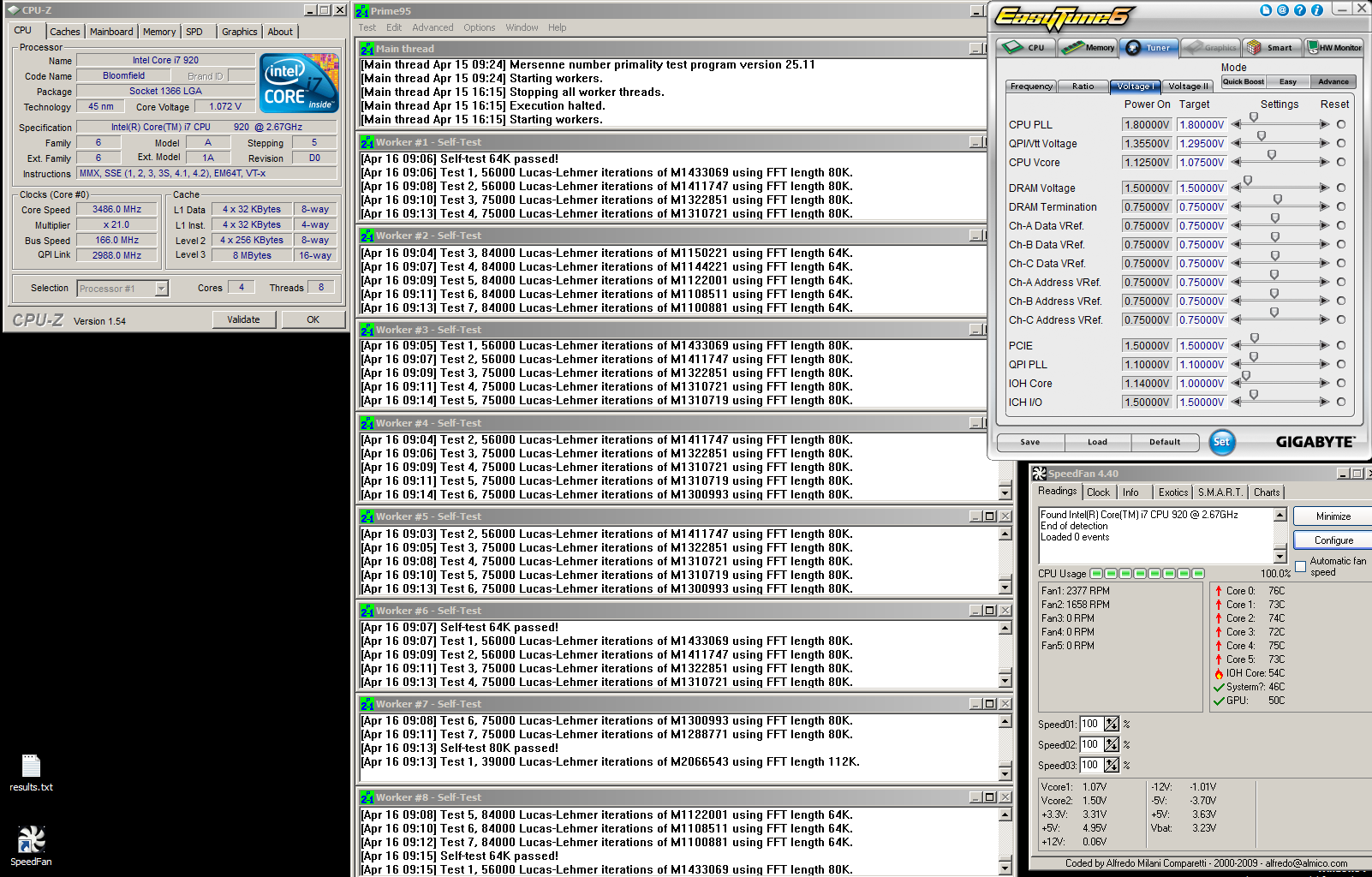1372x877 pixels.
Task: Open the Mainboard tab in CPU-Z
Action: pyautogui.click(x=111, y=32)
